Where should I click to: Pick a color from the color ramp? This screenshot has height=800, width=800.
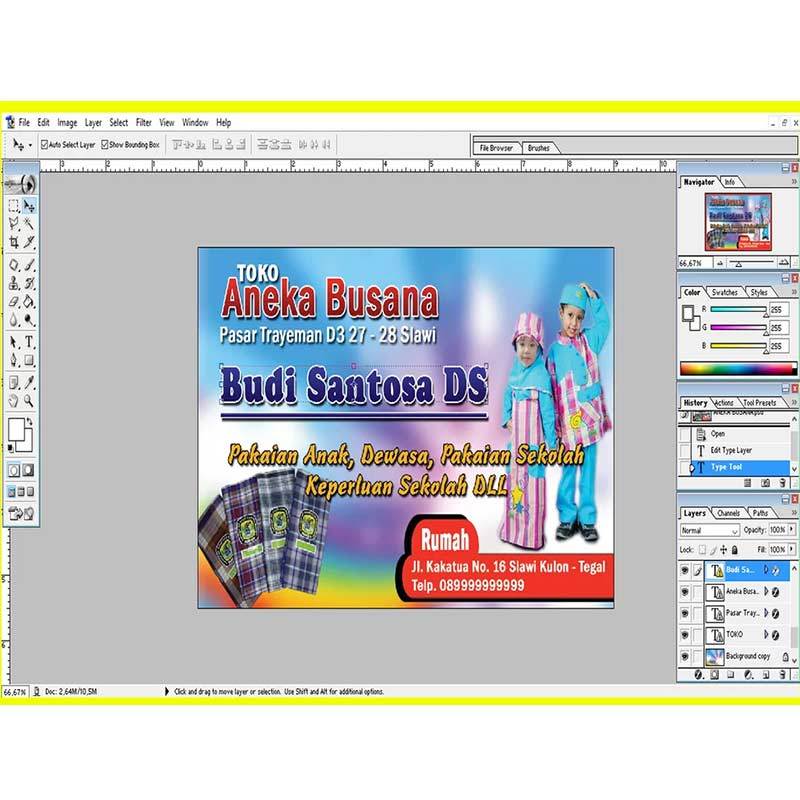(738, 368)
